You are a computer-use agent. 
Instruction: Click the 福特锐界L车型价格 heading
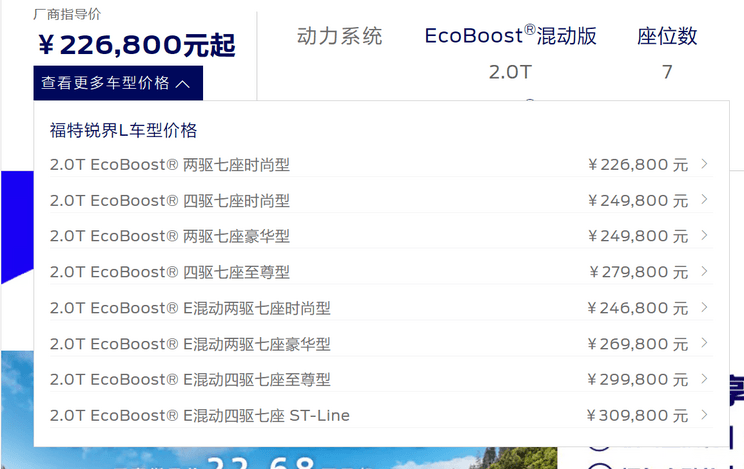(124, 130)
